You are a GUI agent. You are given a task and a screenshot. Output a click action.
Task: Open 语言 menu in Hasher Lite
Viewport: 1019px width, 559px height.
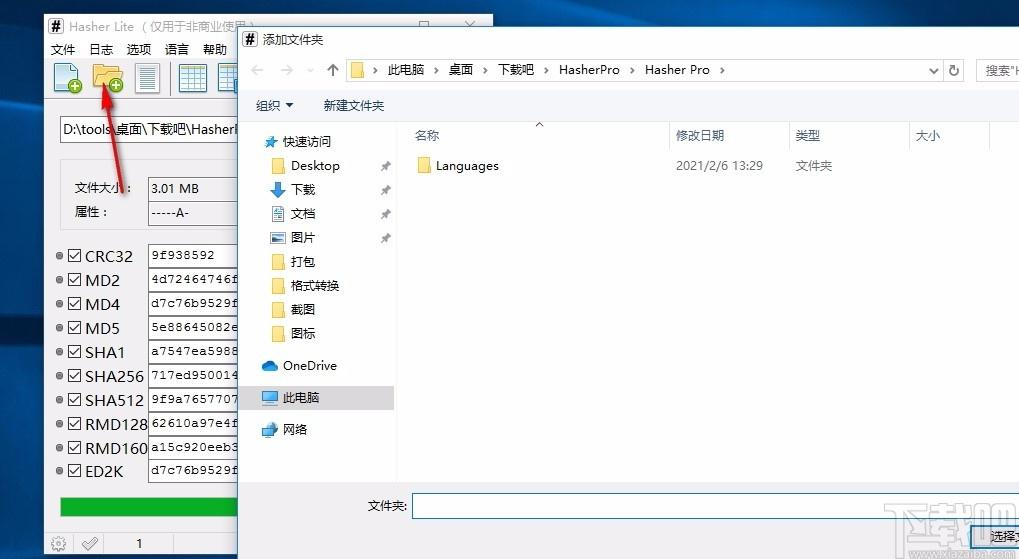(x=176, y=49)
